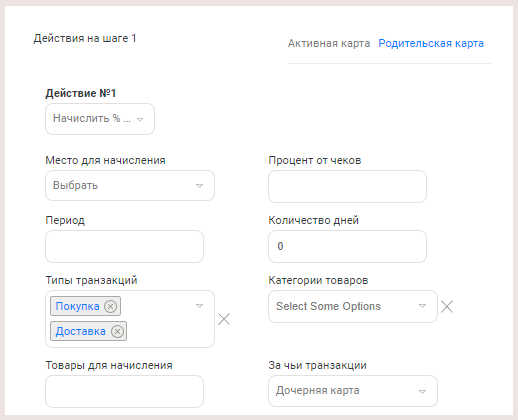Remove the Доставка tag
The width and height of the screenshot is (518, 420).
click(117, 331)
